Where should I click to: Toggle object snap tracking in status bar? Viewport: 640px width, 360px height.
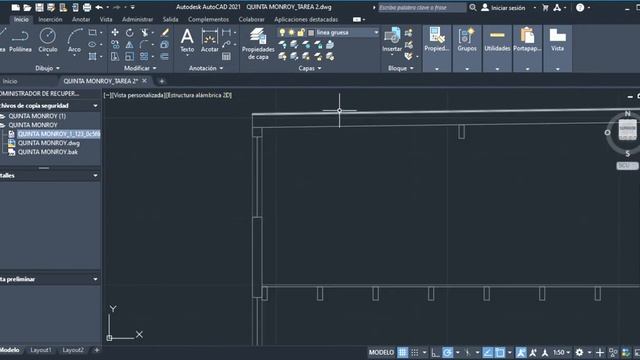tap(487, 353)
